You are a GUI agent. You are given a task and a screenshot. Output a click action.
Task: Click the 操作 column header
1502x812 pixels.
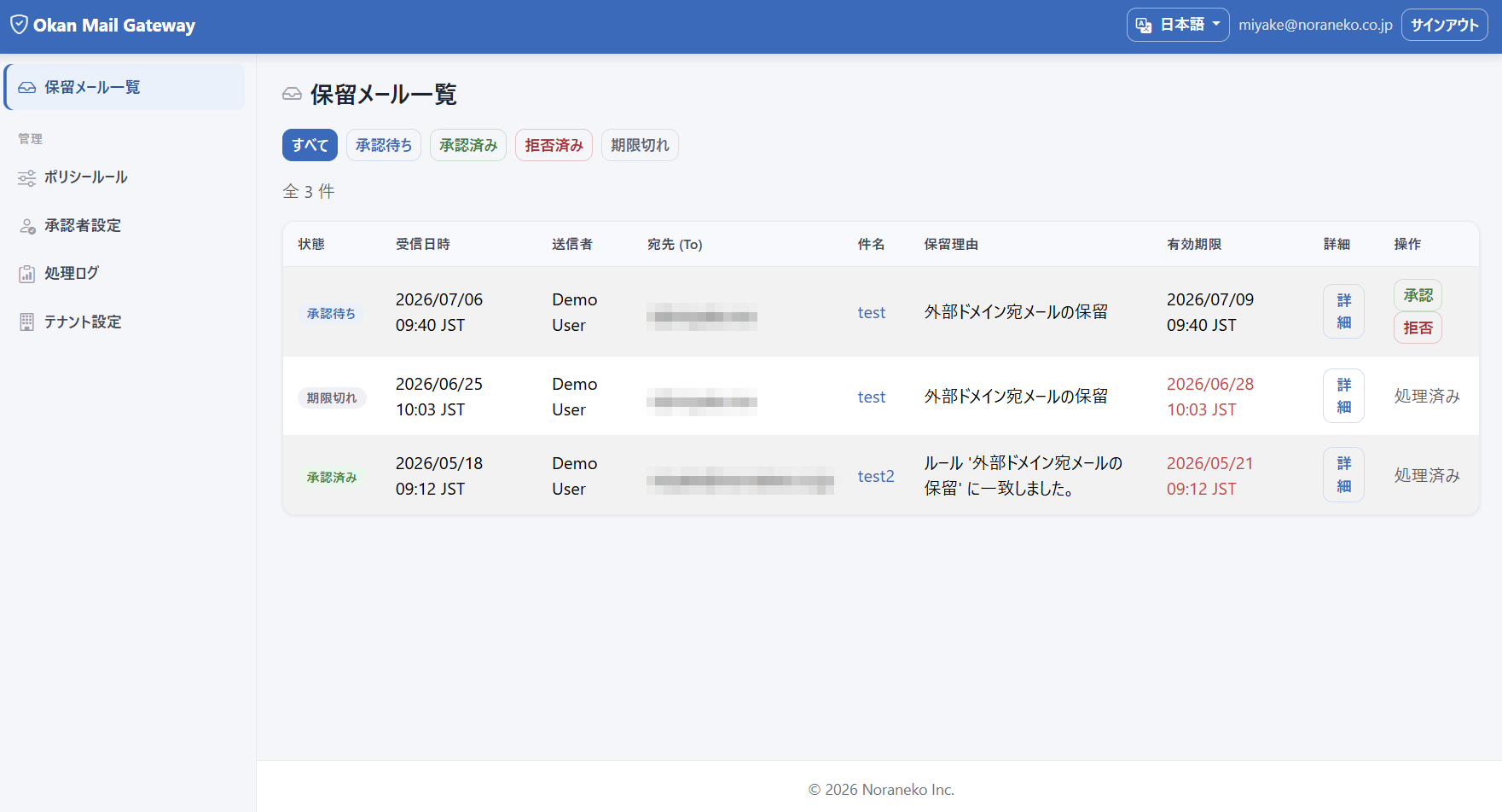click(1407, 244)
